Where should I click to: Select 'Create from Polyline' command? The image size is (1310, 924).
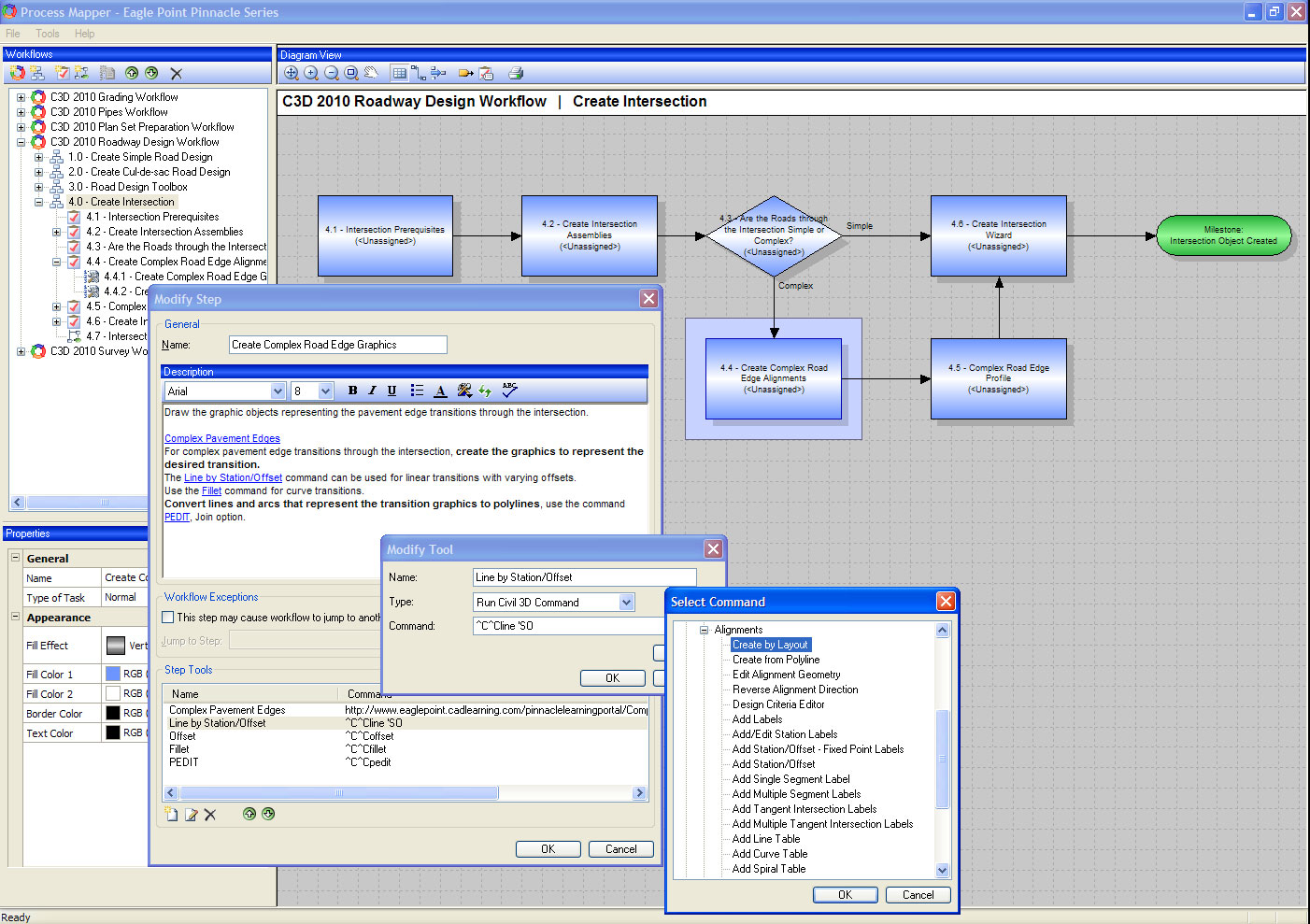(776, 660)
